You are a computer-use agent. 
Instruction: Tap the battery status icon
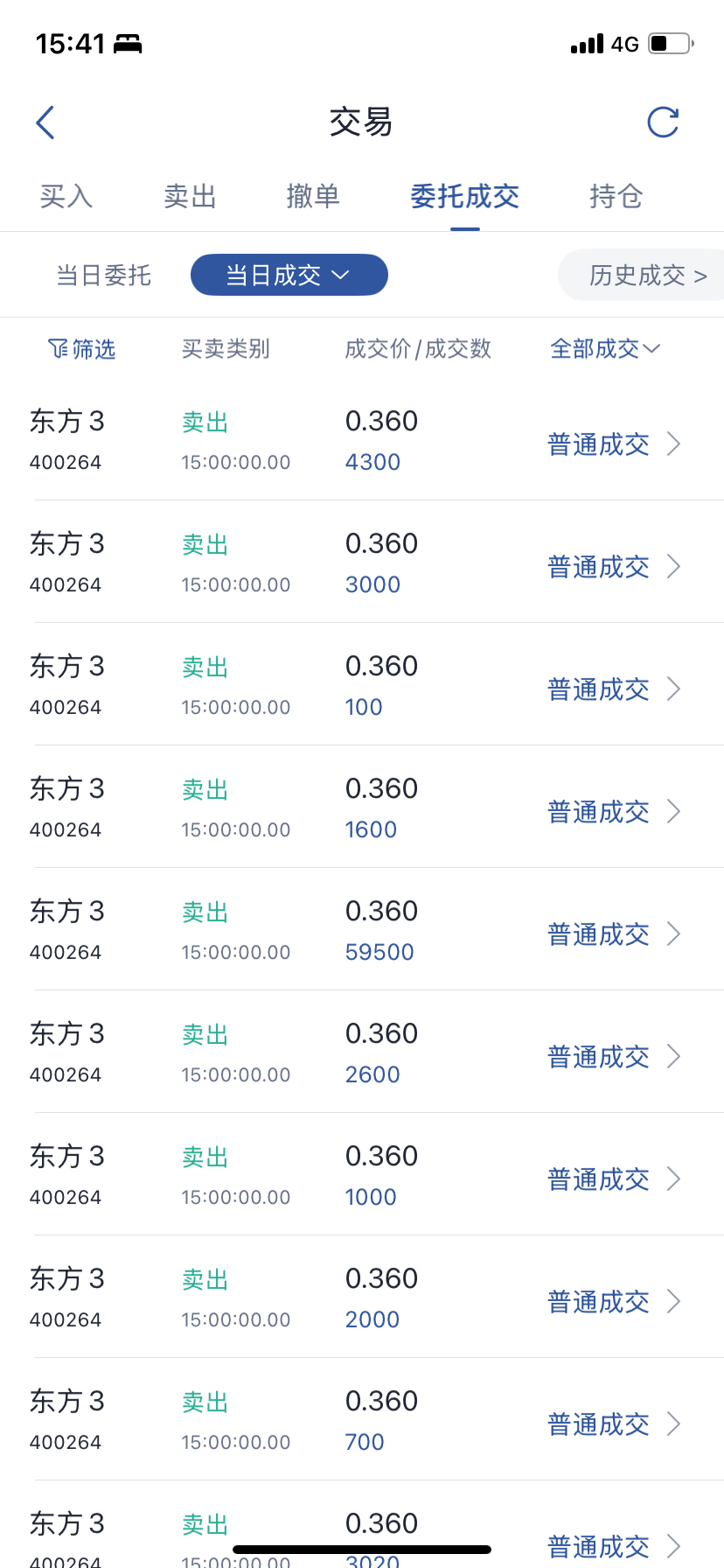pos(671,43)
